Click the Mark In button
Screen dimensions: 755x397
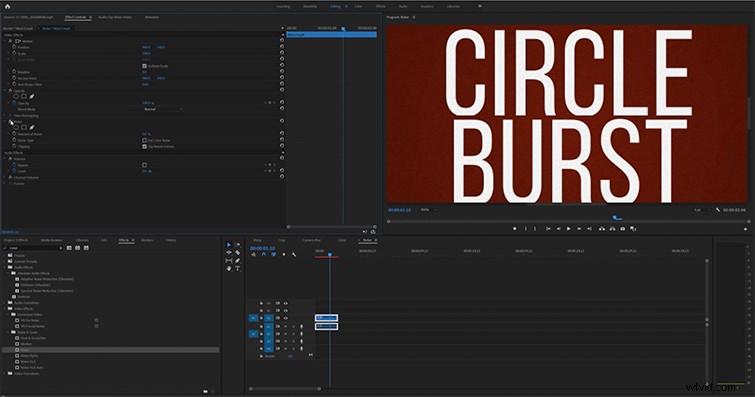click(x=525, y=229)
